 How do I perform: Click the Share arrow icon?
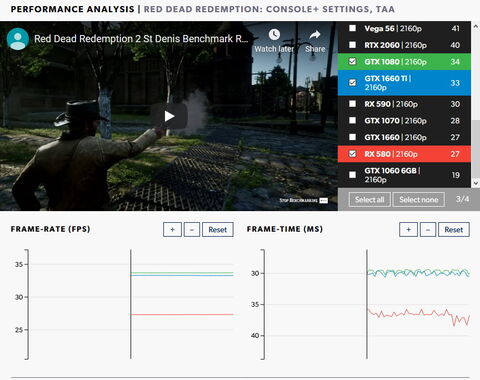(x=315, y=34)
